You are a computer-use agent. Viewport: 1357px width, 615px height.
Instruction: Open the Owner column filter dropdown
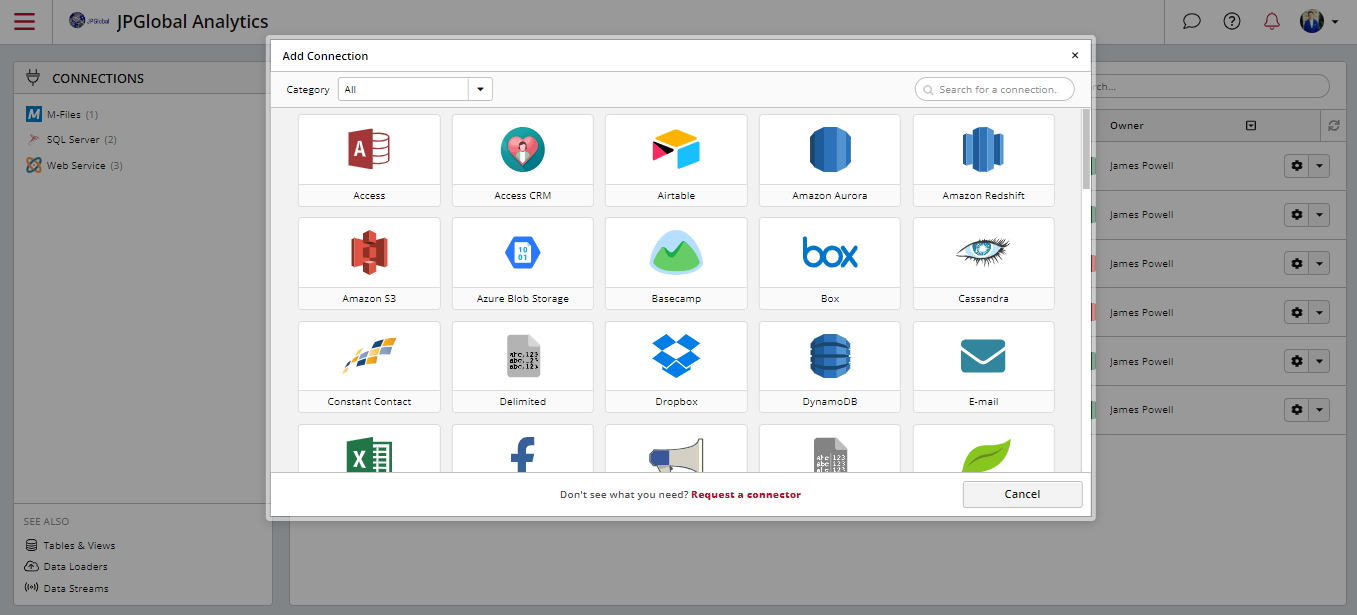[1250, 126]
